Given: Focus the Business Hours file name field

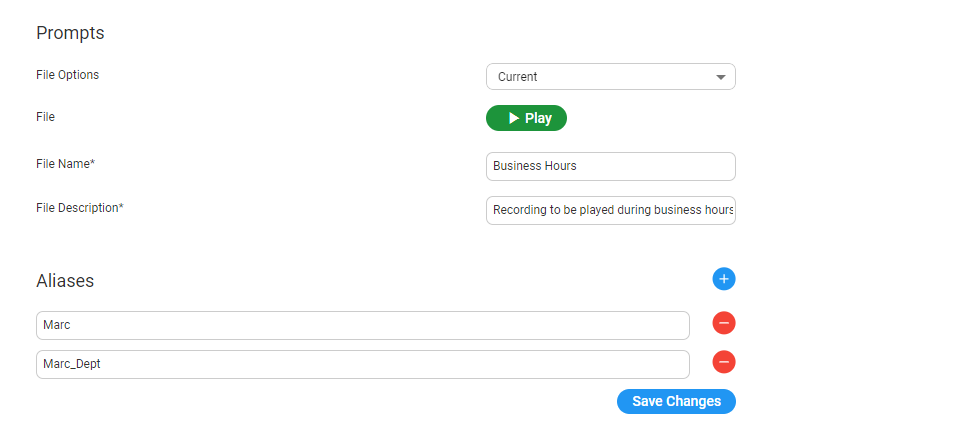Looking at the screenshot, I should (x=610, y=166).
